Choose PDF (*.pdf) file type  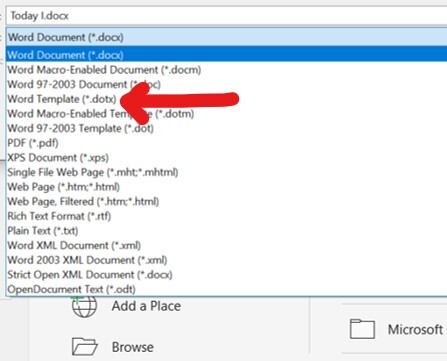pos(33,143)
